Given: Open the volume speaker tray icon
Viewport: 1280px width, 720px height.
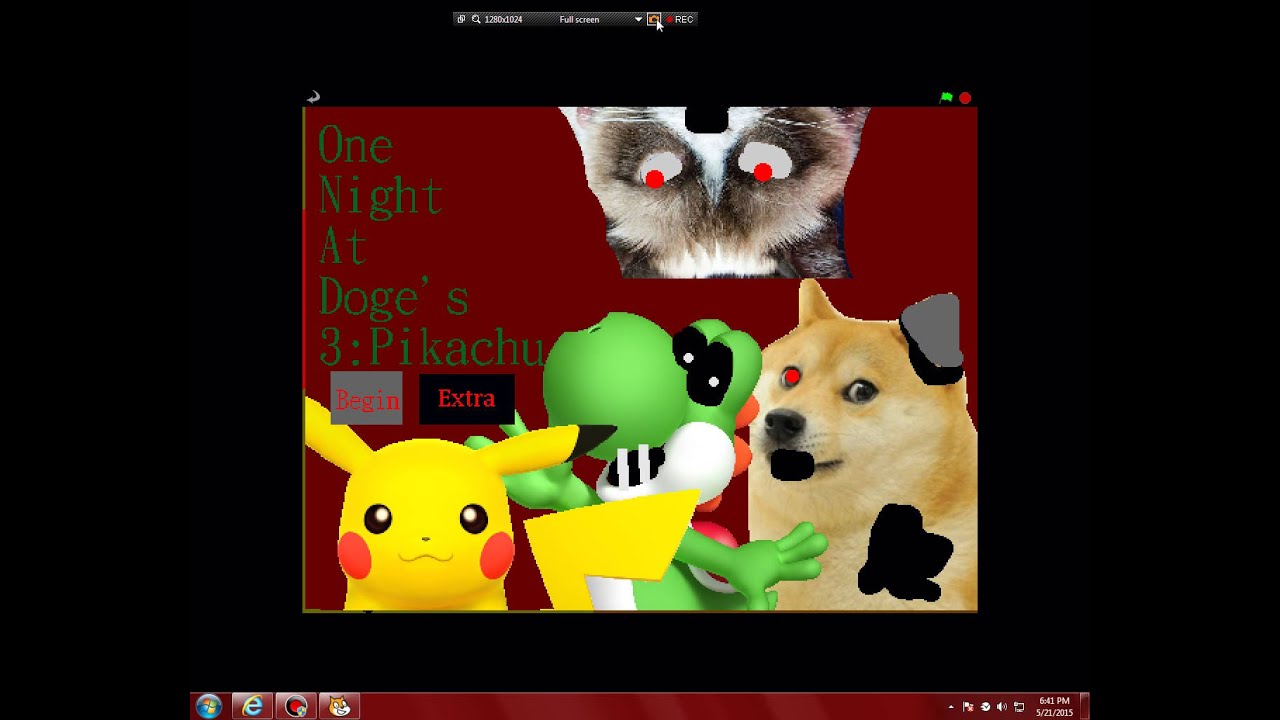Looking at the screenshot, I should tap(1002, 707).
